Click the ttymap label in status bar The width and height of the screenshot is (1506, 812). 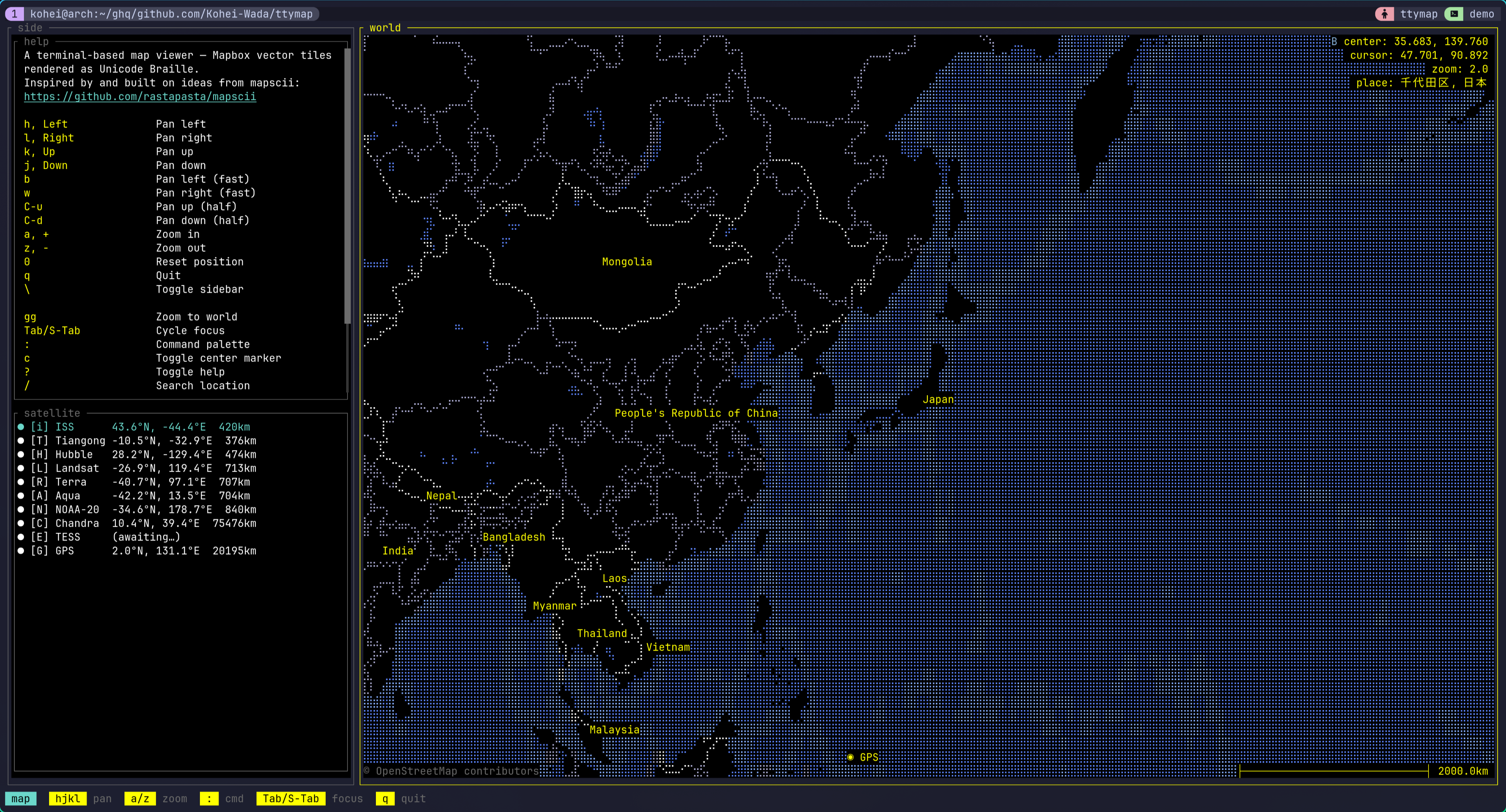(x=1418, y=14)
